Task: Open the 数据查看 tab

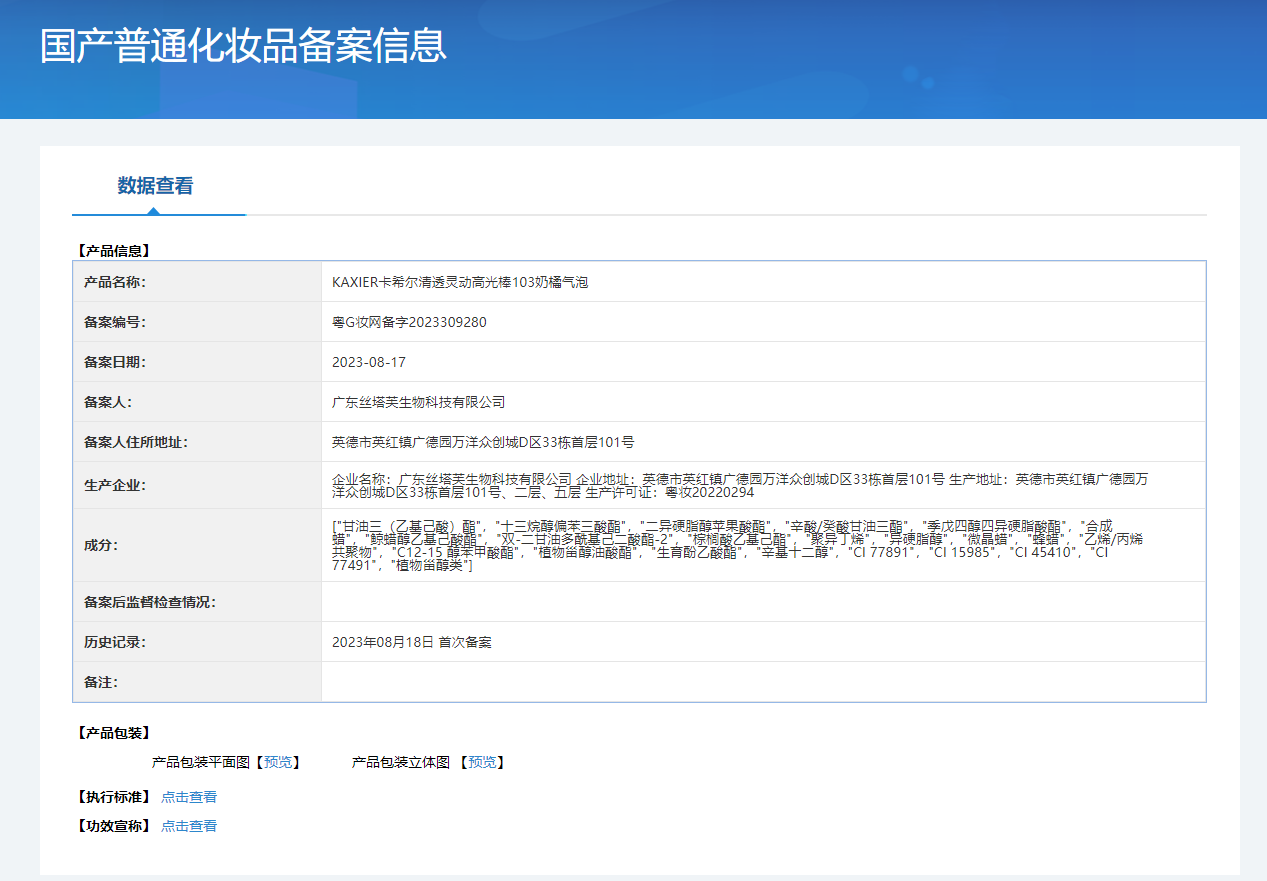Action: point(155,186)
